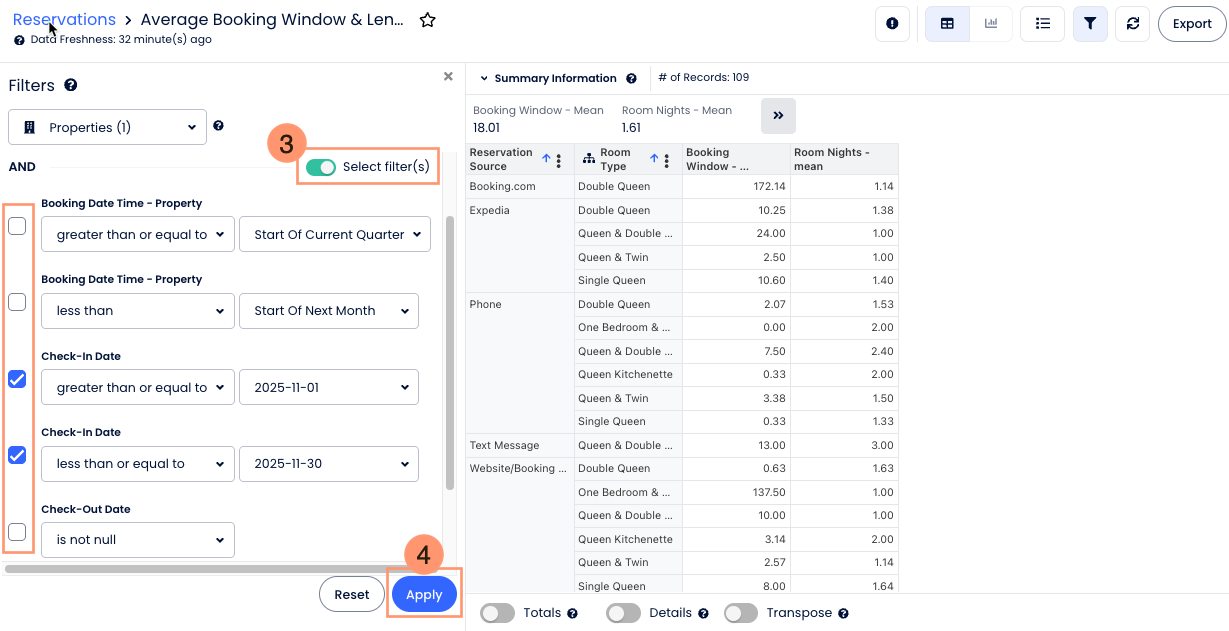1229x631 pixels.
Task: Click the filters panel vertical scrollbar
Action: (449, 350)
